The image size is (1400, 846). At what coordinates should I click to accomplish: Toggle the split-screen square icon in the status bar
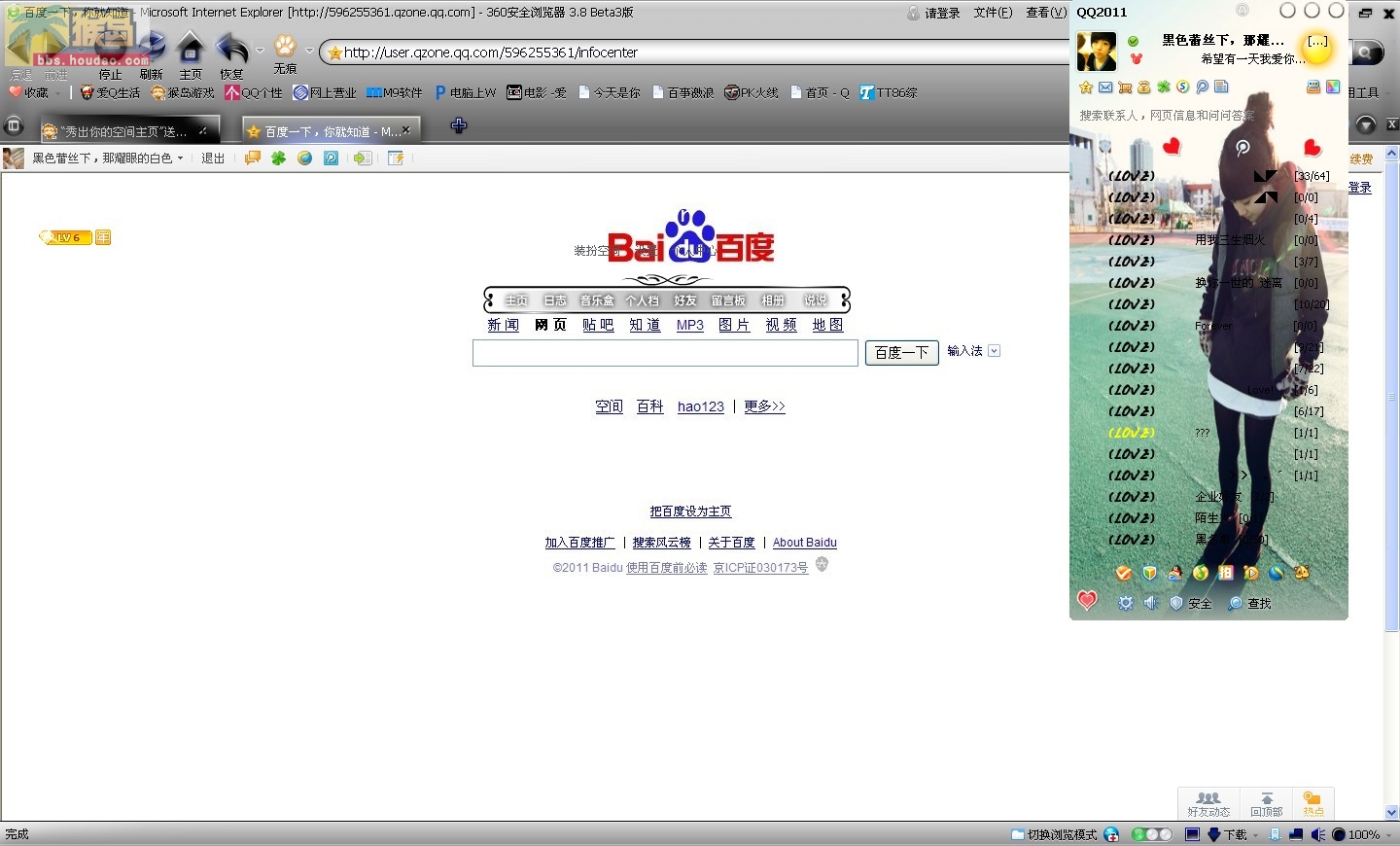1192,834
